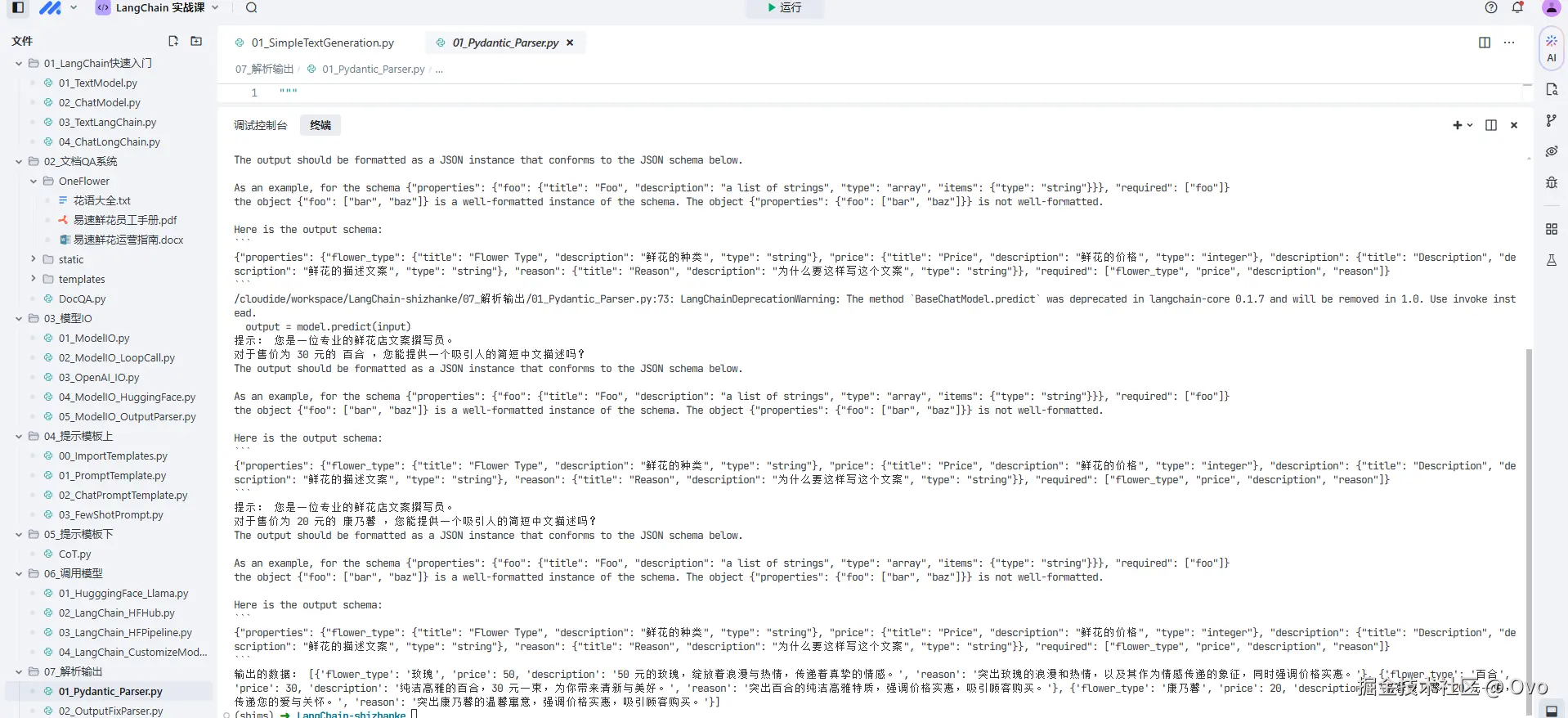The image size is (1568, 718).
Task: Click 07_解析输出 in the breadcrumb
Action: (x=264, y=70)
